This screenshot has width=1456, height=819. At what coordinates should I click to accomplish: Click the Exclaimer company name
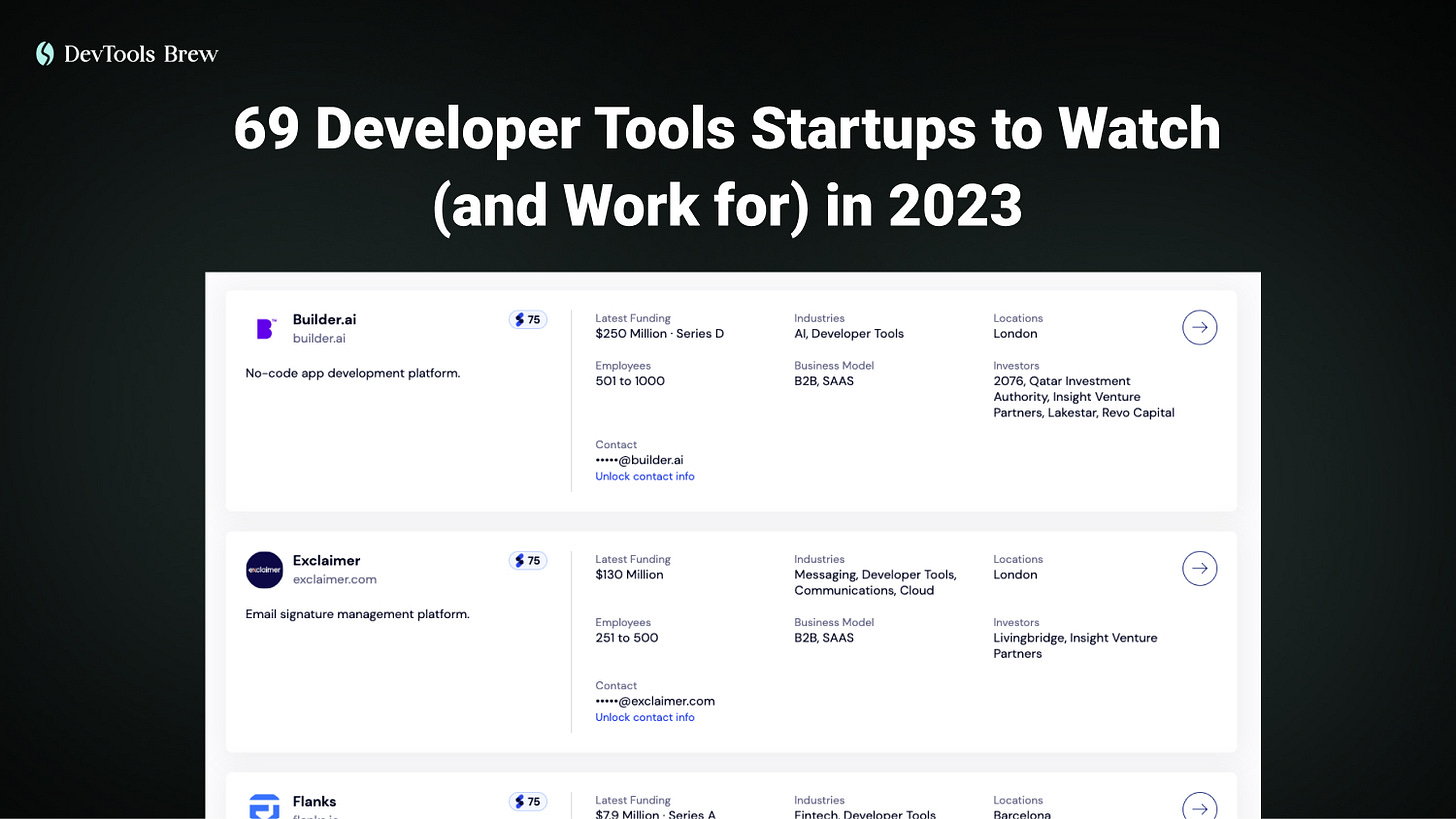pos(327,561)
